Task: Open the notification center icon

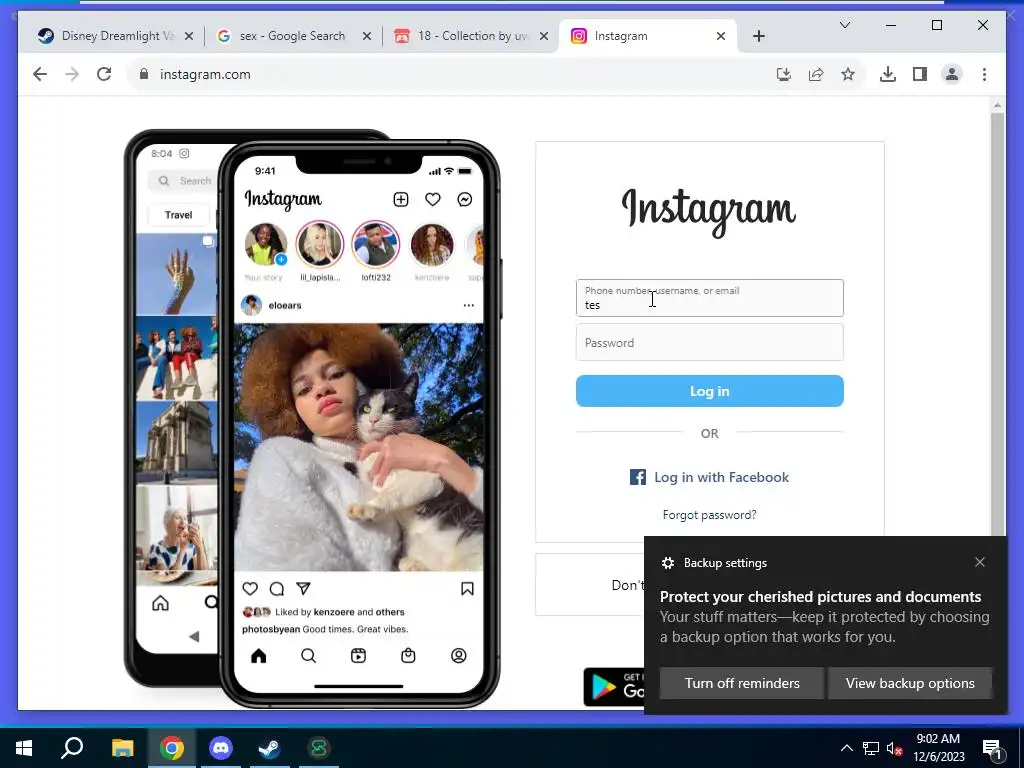Action: (992, 749)
